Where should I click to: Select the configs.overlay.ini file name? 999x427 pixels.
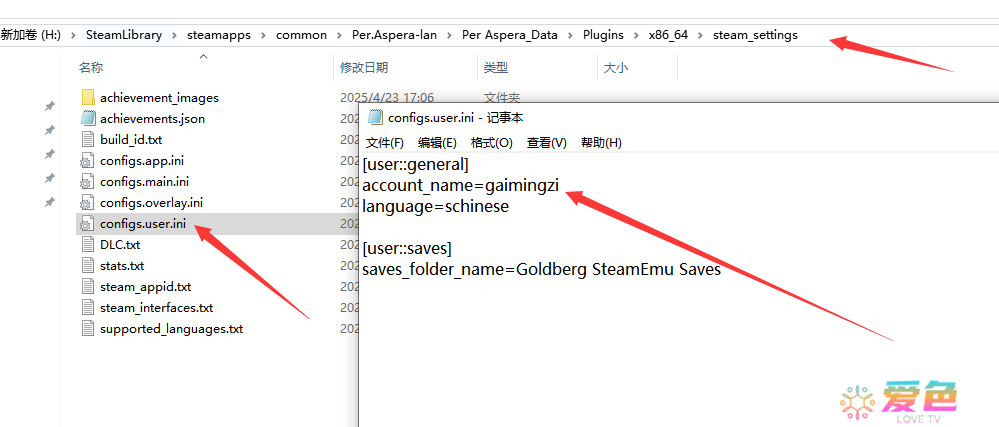point(152,203)
